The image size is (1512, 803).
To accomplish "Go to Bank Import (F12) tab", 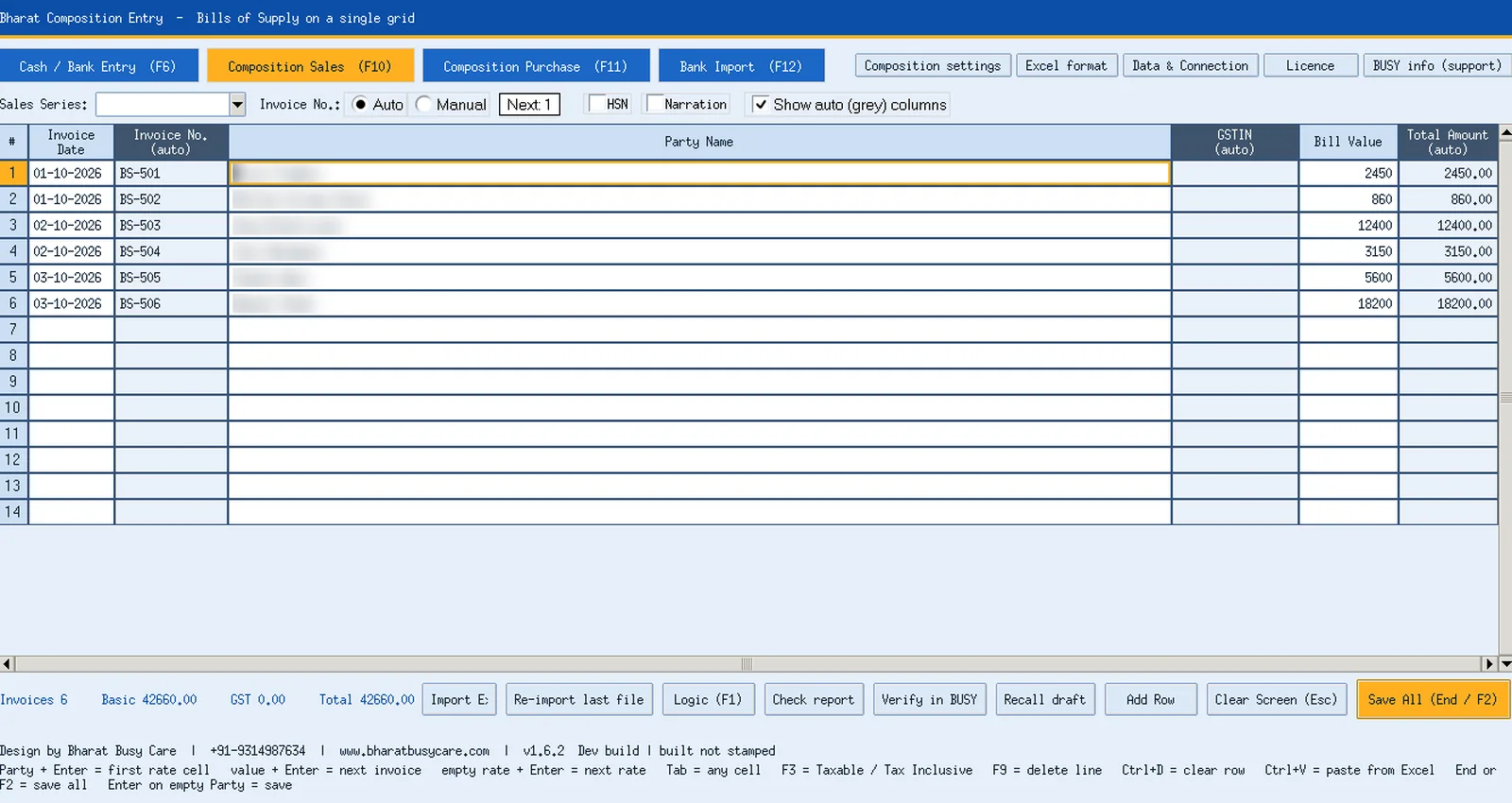I will click(x=741, y=66).
